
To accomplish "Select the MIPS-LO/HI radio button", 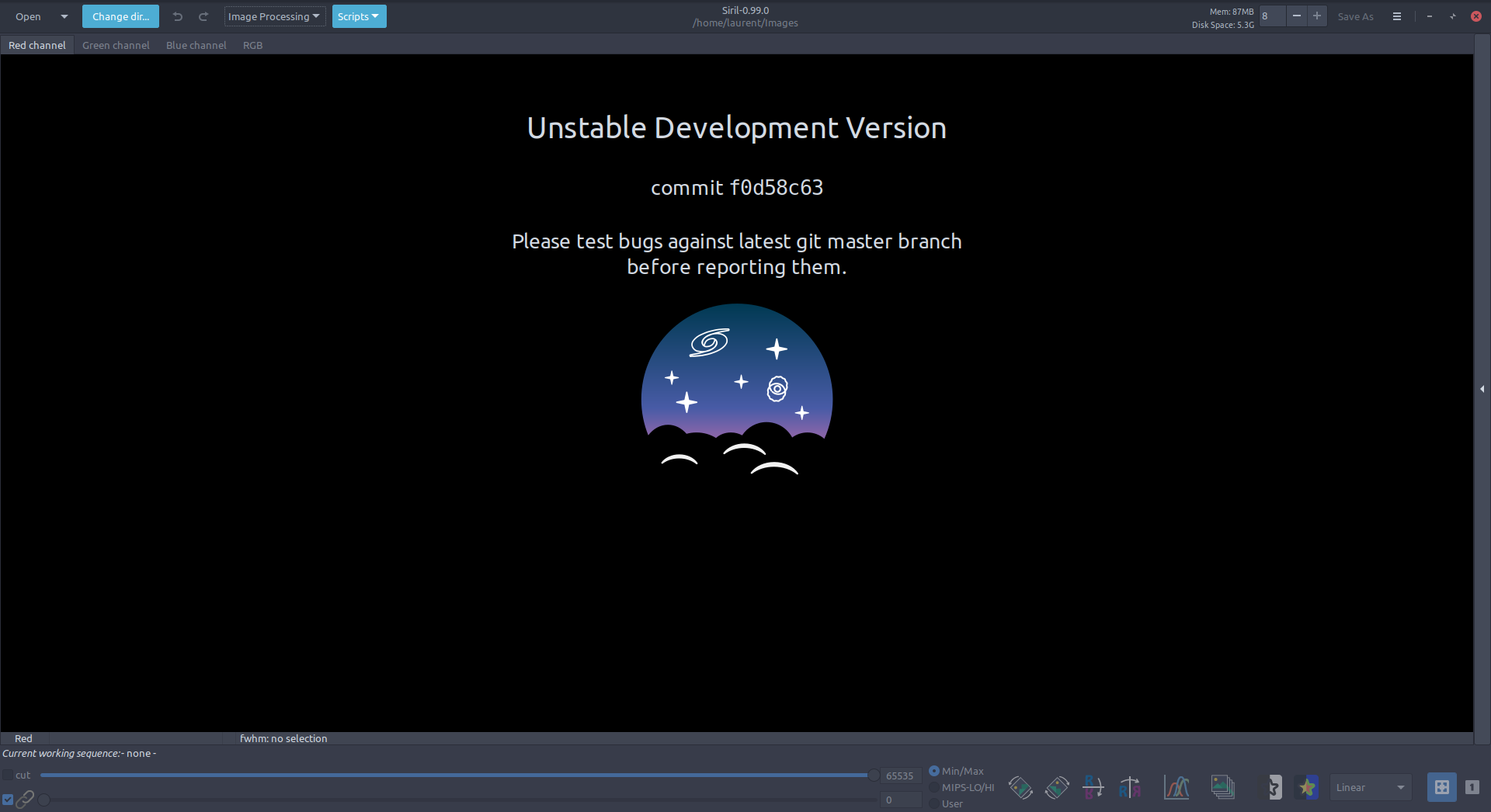I will click(x=934, y=787).
